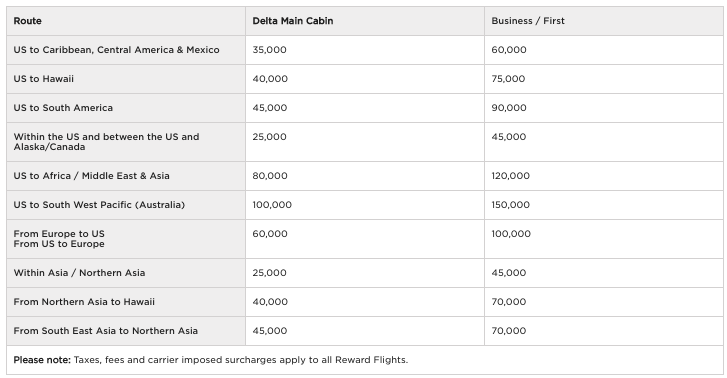This screenshot has height=378, width=727.
Task: Click the US to South America route
Action: click(x=63, y=108)
